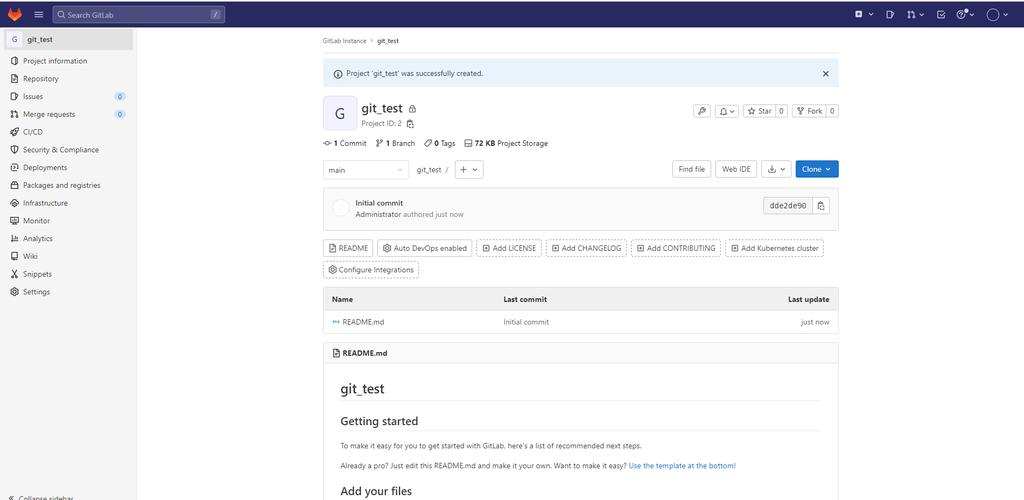Click the GitLab fox logo
This screenshot has width=1024, height=500.
tap(14, 14)
